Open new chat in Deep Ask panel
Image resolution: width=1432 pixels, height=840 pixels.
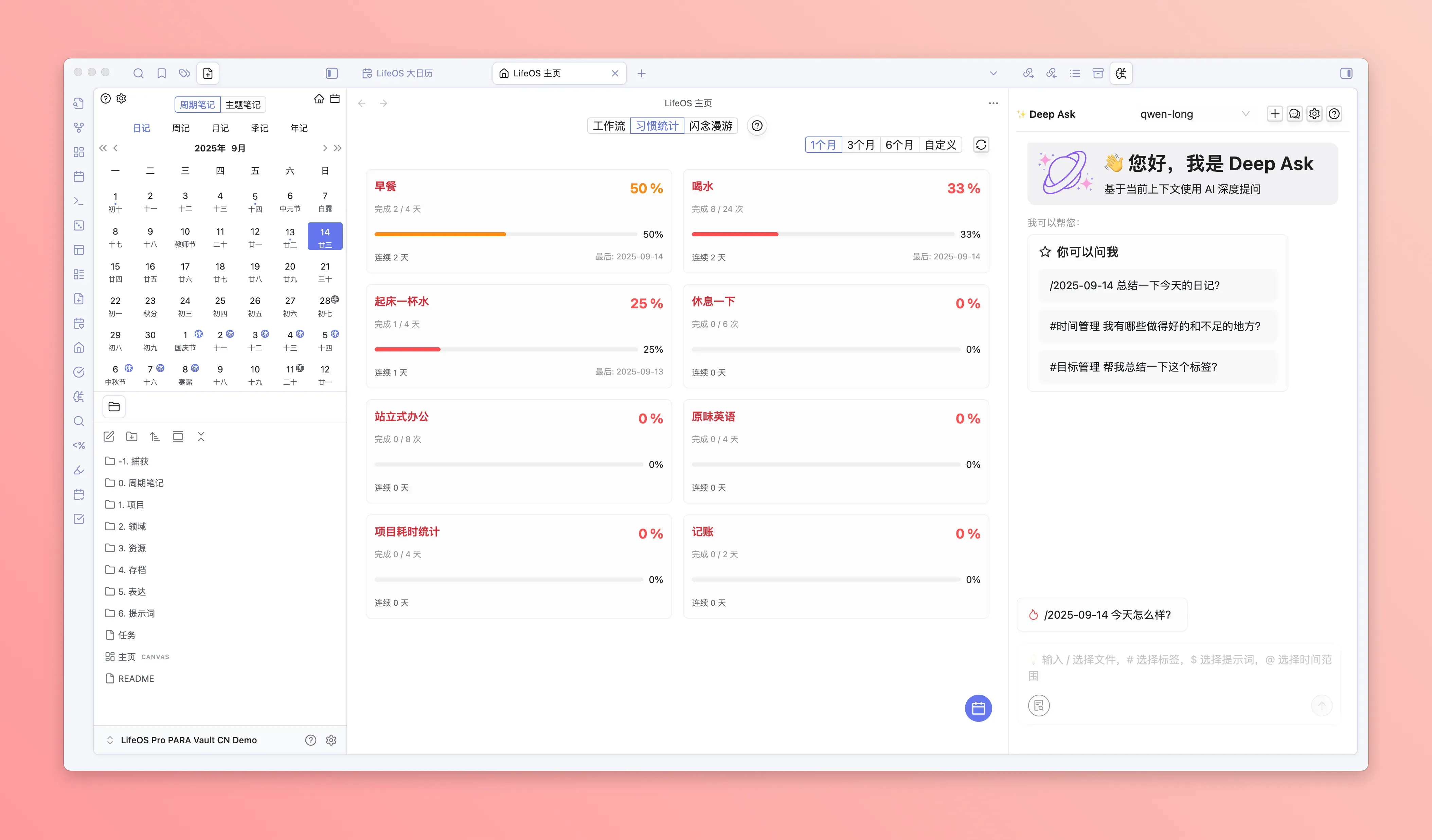(1275, 114)
